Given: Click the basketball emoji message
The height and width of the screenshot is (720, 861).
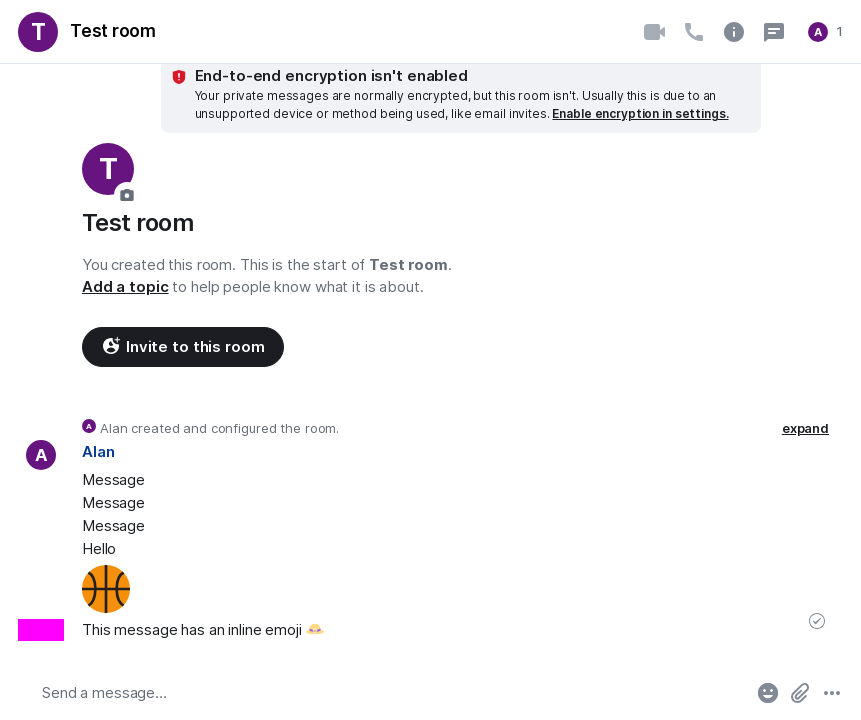Looking at the screenshot, I should (x=106, y=589).
